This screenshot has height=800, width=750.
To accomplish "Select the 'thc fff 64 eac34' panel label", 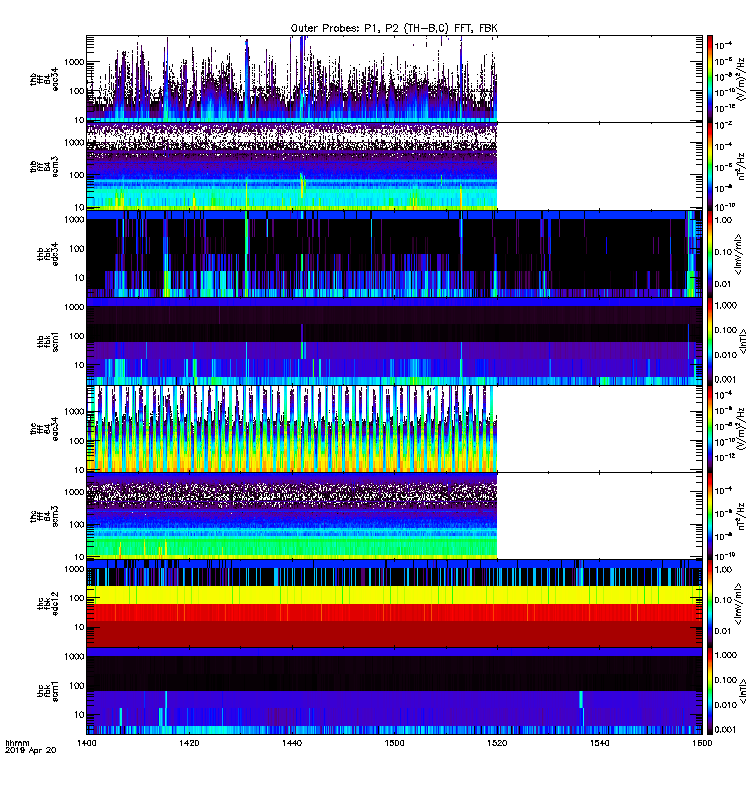I will click(x=44, y=429).
